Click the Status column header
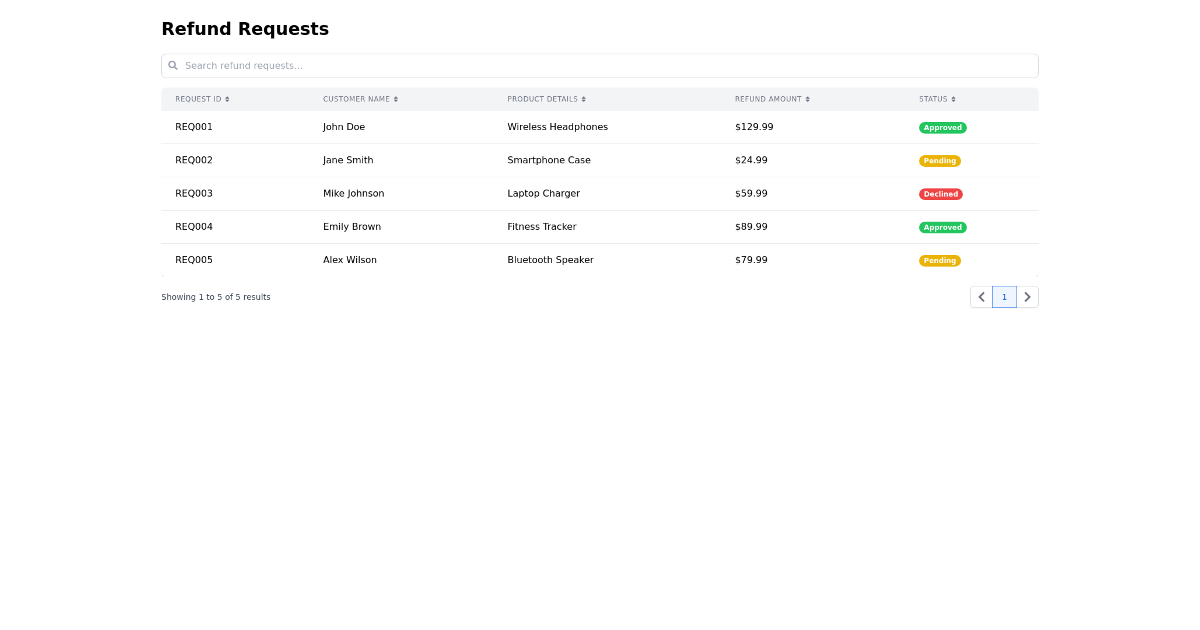 pyautogui.click(x=933, y=99)
